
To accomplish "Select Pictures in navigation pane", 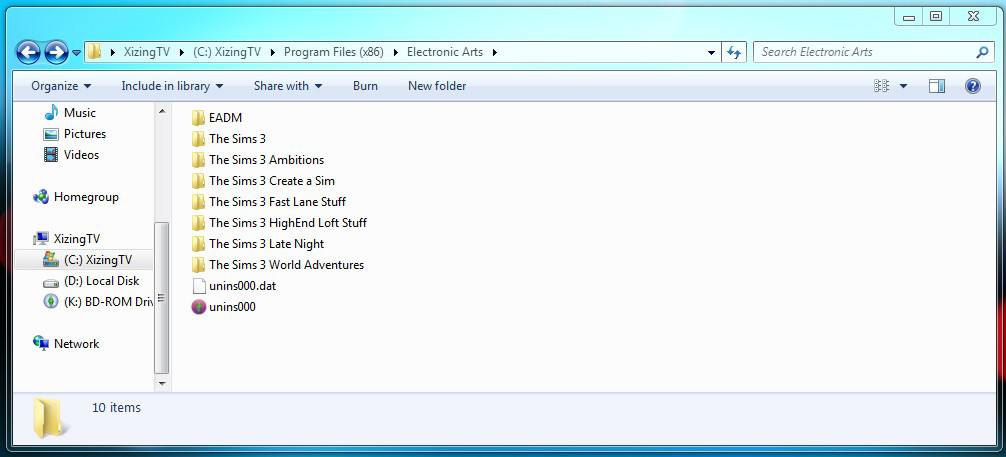I will tap(85, 134).
